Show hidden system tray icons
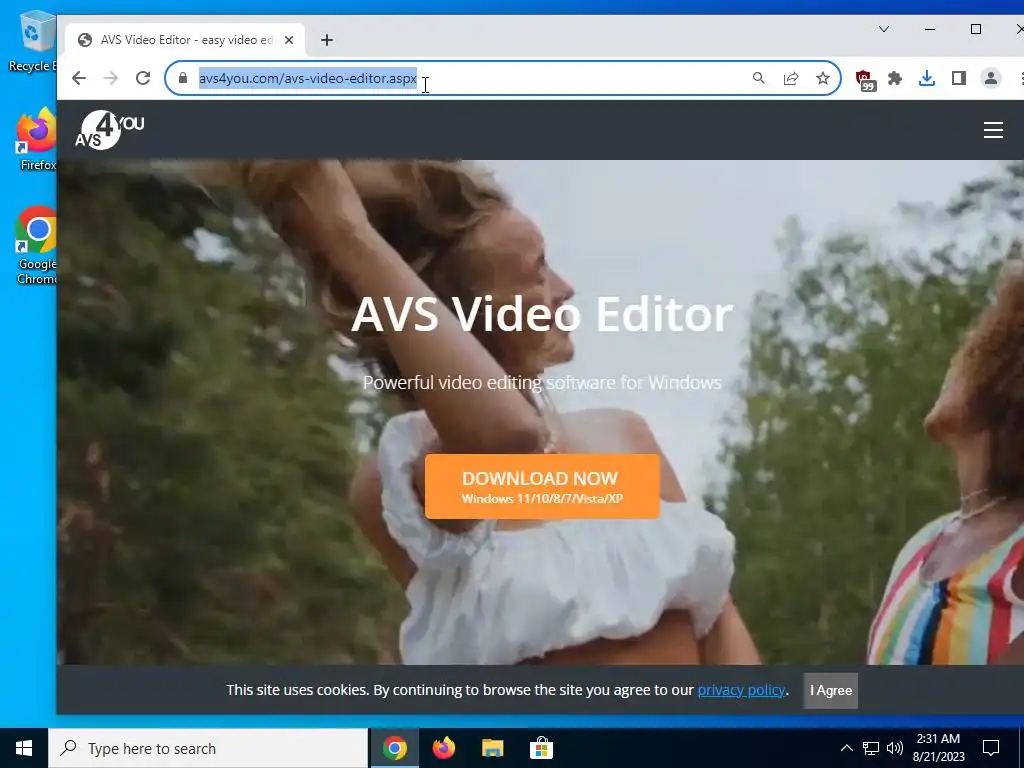Screen dimensions: 1024x768 pyautogui.click(x=846, y=748)
